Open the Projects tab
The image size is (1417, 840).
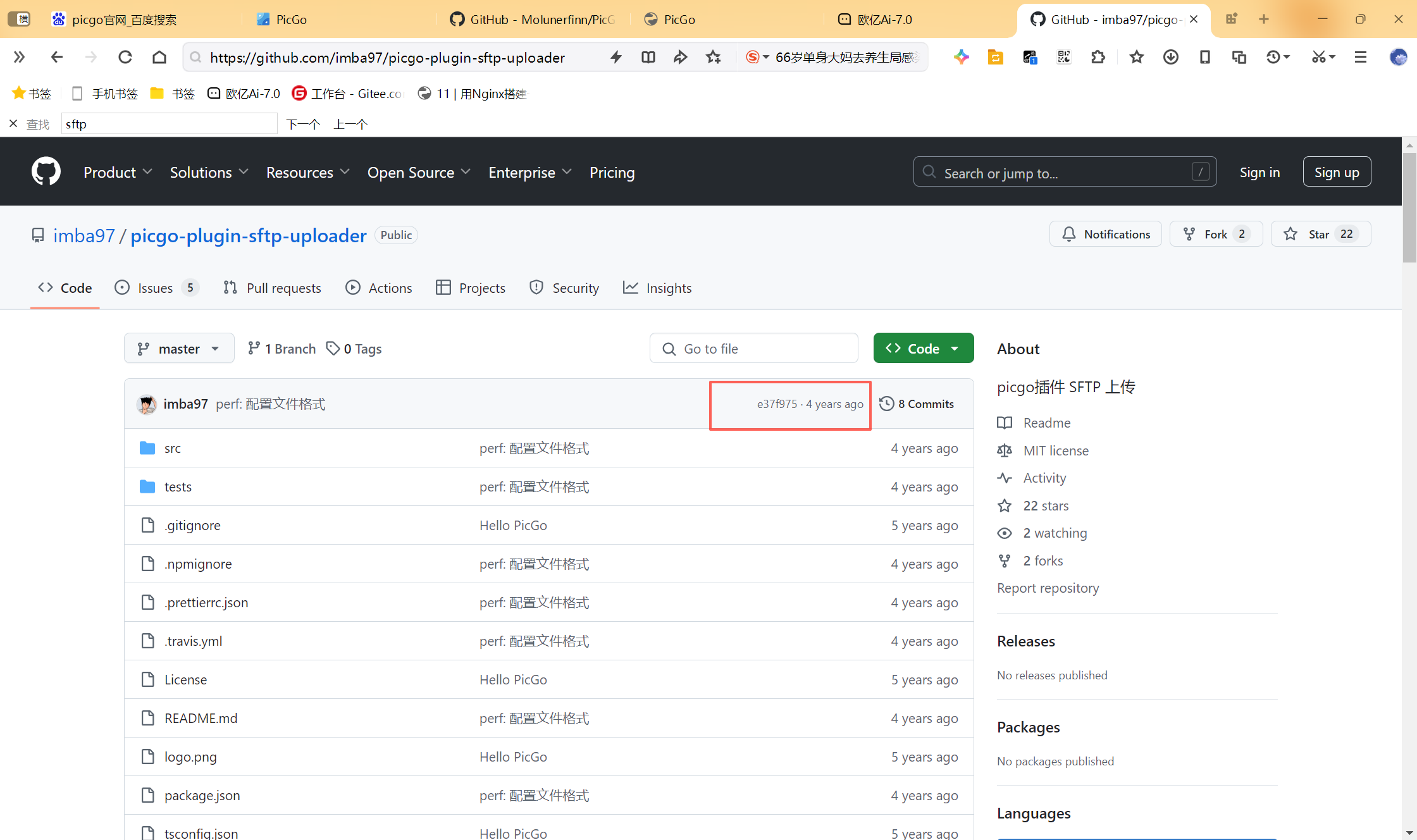coord(471,288)
